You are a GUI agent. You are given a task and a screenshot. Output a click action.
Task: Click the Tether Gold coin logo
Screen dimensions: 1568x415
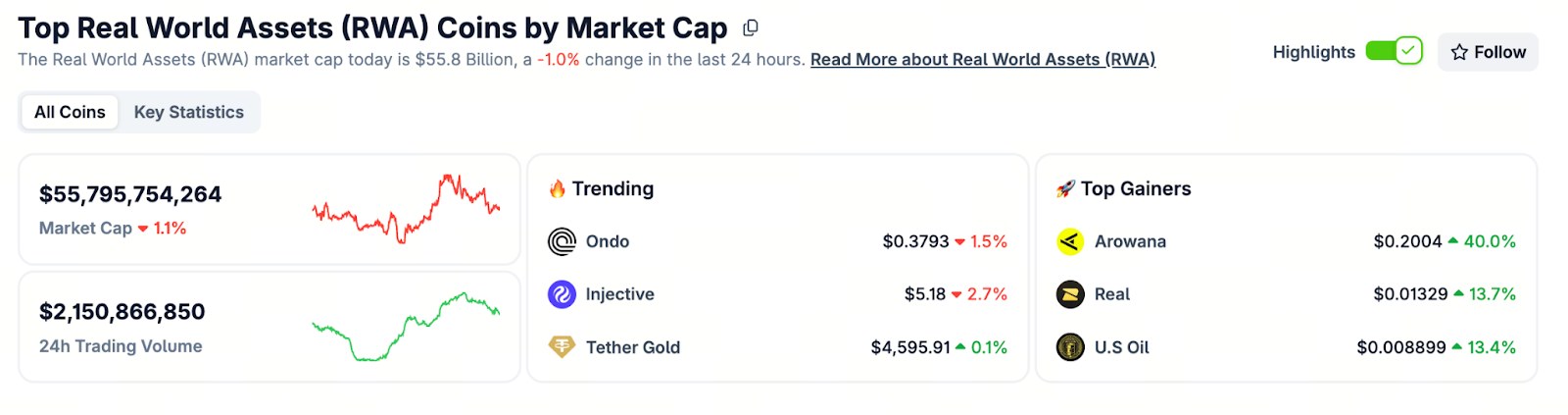pos(562,347)
